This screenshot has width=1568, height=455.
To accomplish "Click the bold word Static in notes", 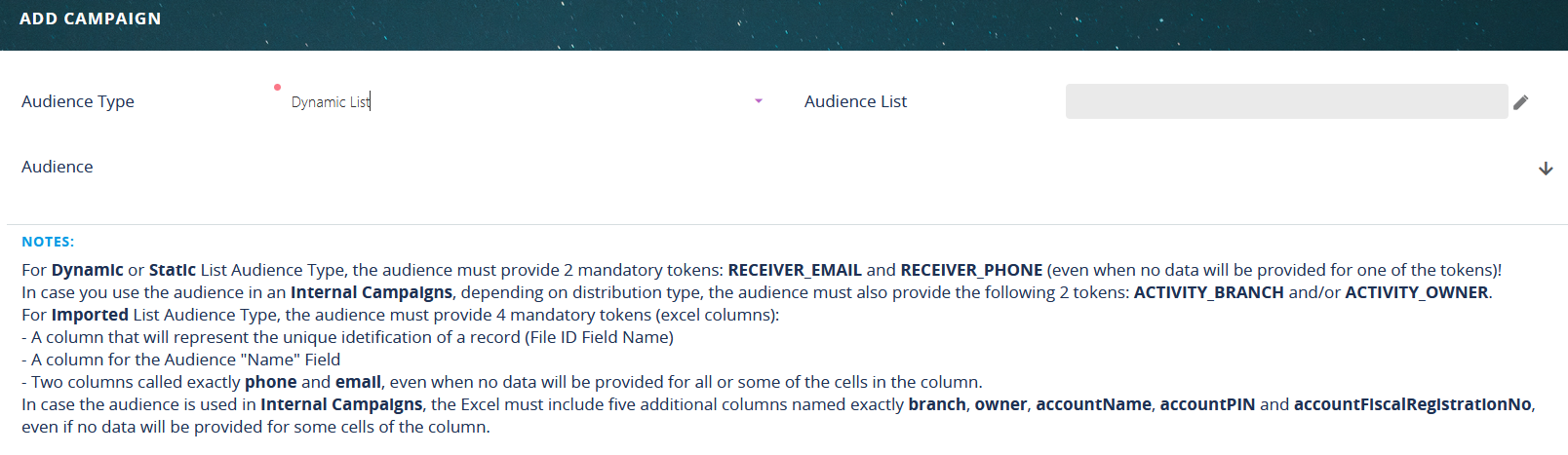I will pos(173,270).
